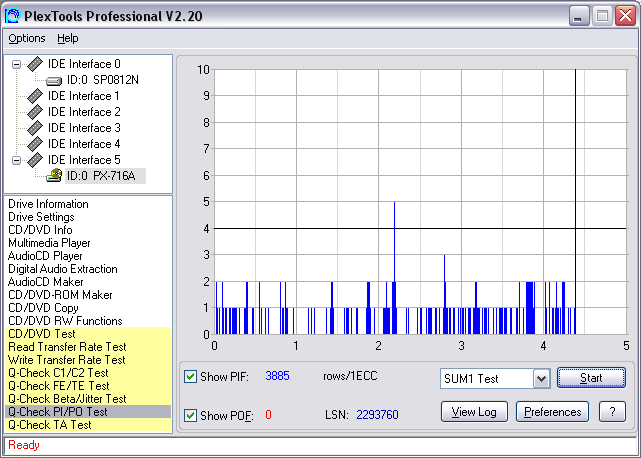Open Digital Audio Extraction
The width and height of the screenshot is (641, 458).
[x=63, y=269]
